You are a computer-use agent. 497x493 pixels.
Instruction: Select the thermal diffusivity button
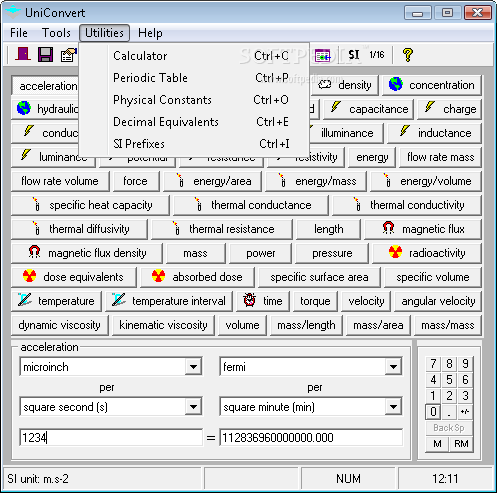(79, 229)
